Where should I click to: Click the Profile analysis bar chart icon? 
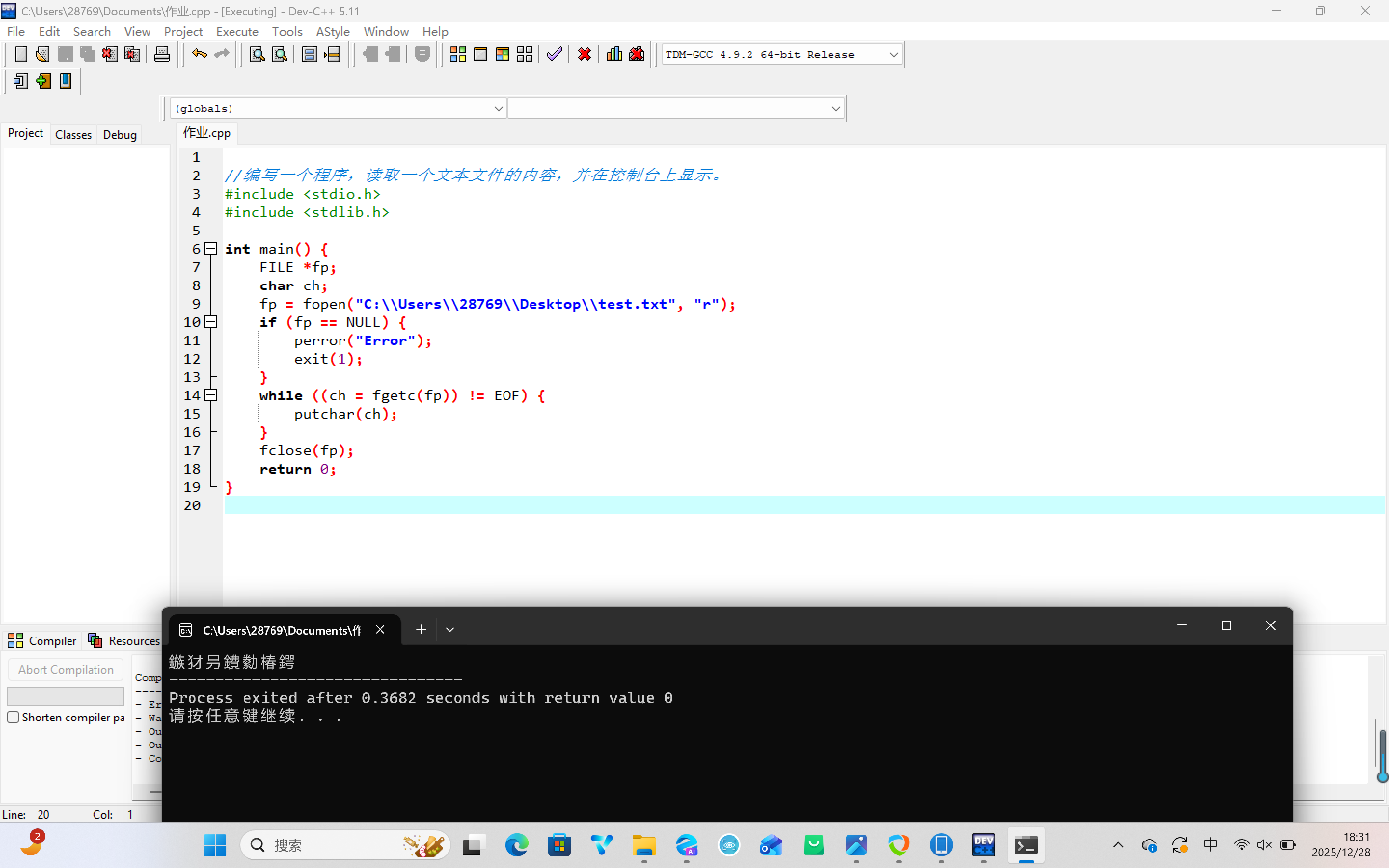(614, 54)
